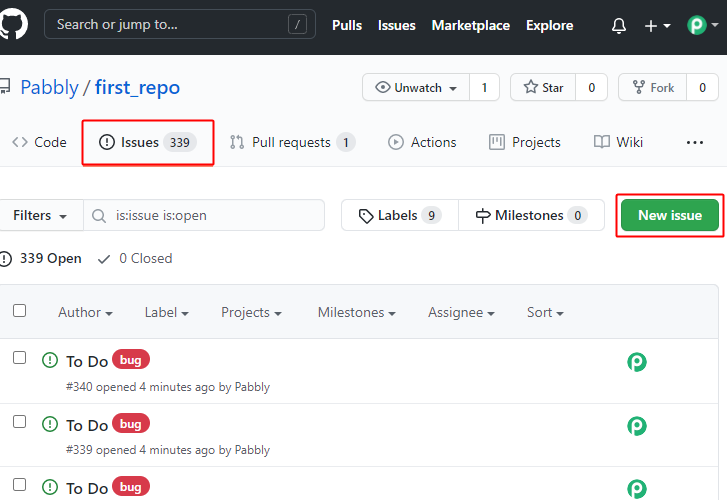Tick the checkbox for issue #339
The image size is (727, 500).
[x=19, y=422]
